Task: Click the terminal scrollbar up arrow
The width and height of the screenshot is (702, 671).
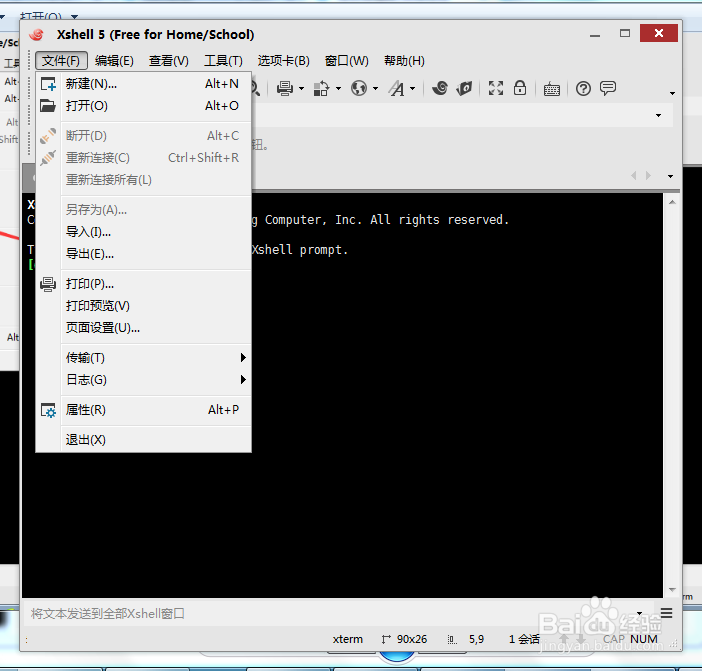Action: tap(672, 202)
